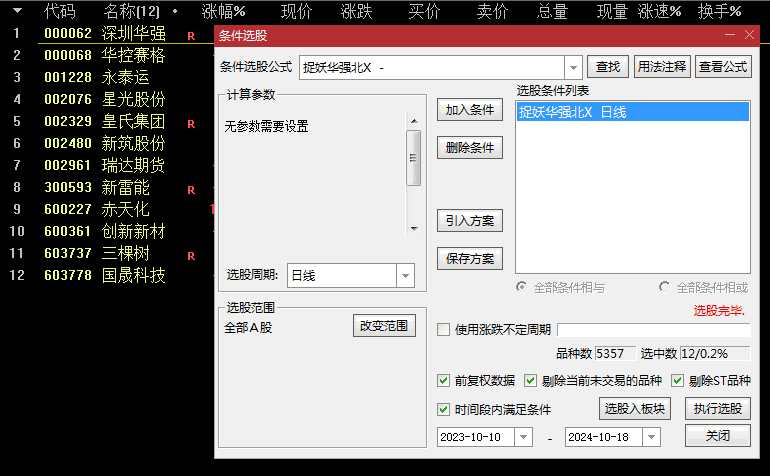Select stock row 002961 瑞达期货

click(x=107, y=165)
